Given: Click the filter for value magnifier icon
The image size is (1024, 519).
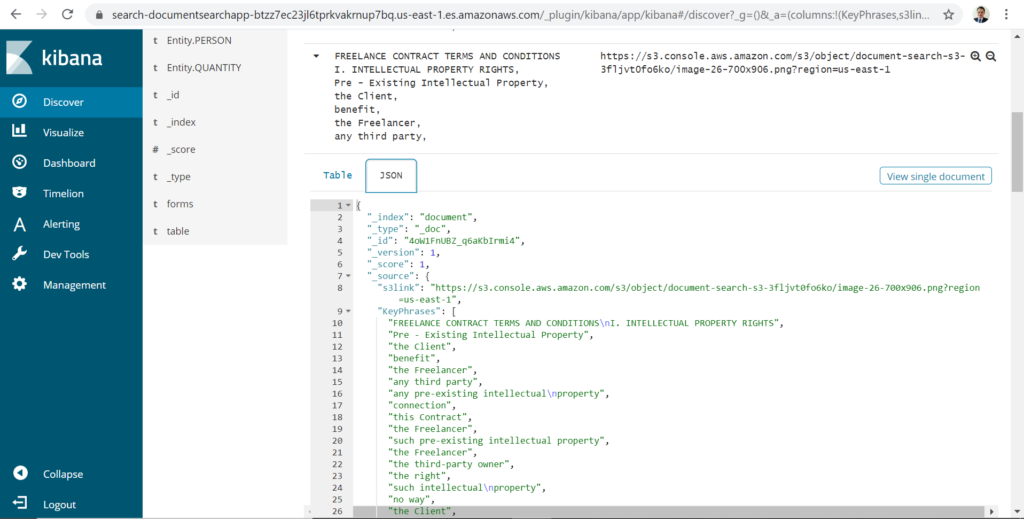Looking at the screenshot, I should 975,57.
